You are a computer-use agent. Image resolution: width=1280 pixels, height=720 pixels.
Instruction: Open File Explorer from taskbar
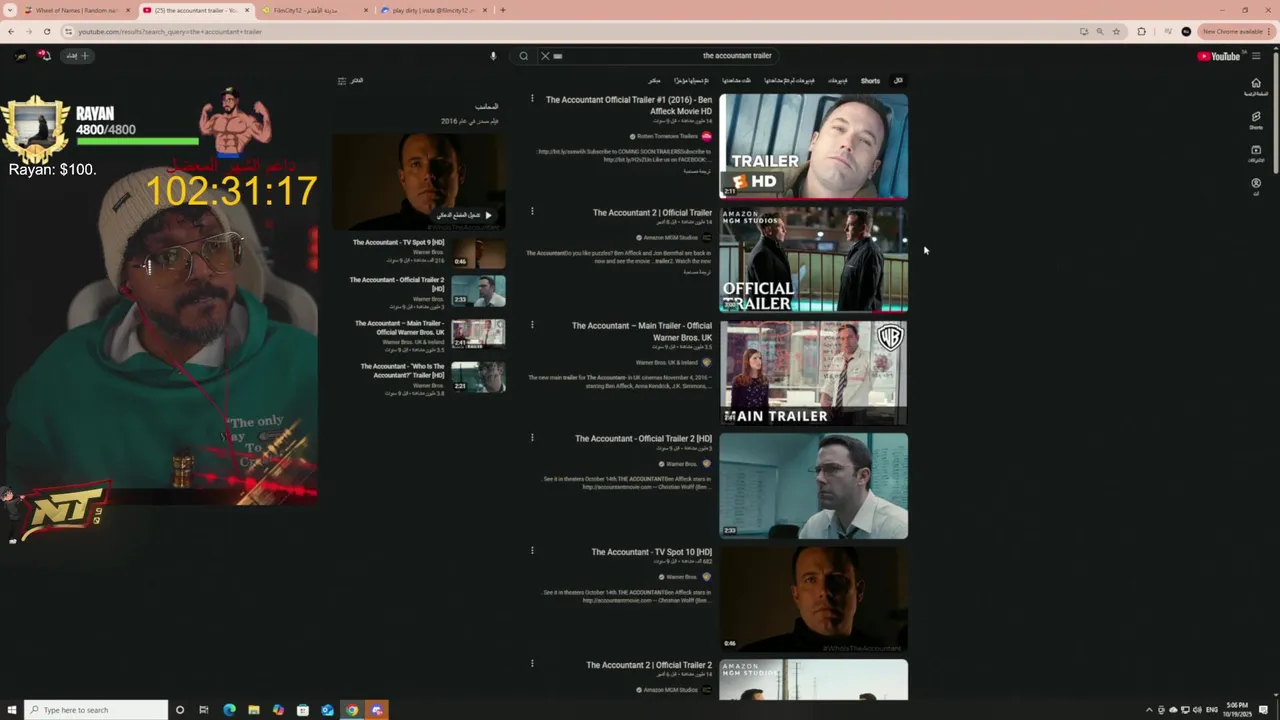pos(254,710)
